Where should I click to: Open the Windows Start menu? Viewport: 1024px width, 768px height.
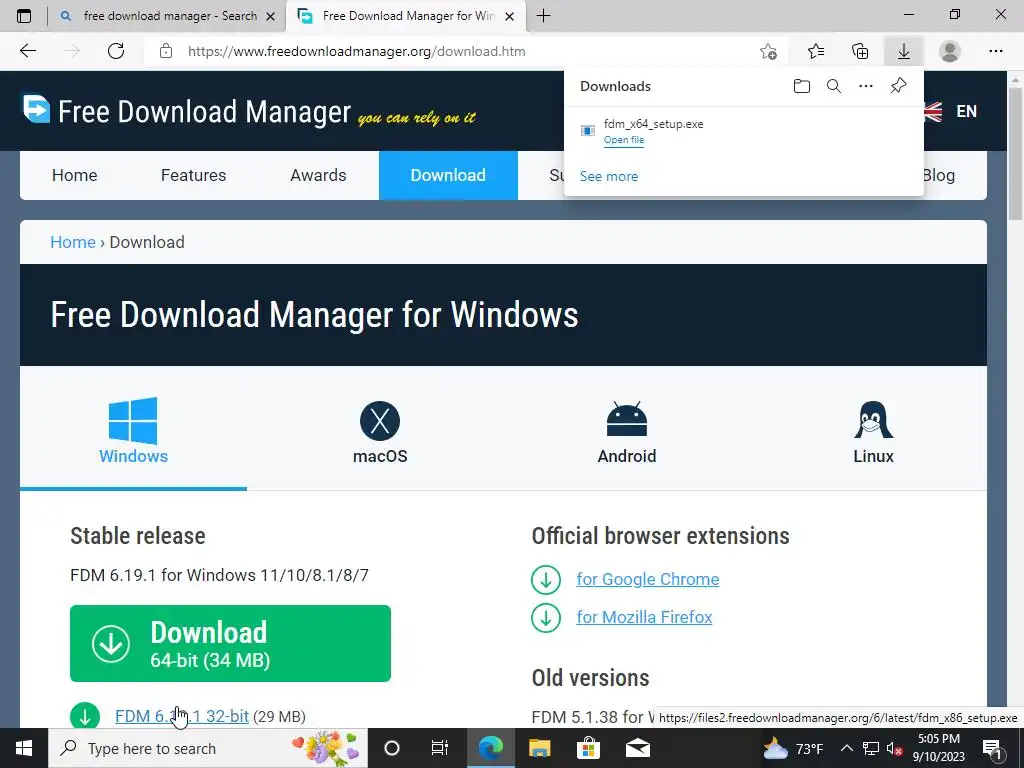tap(24, 748)
